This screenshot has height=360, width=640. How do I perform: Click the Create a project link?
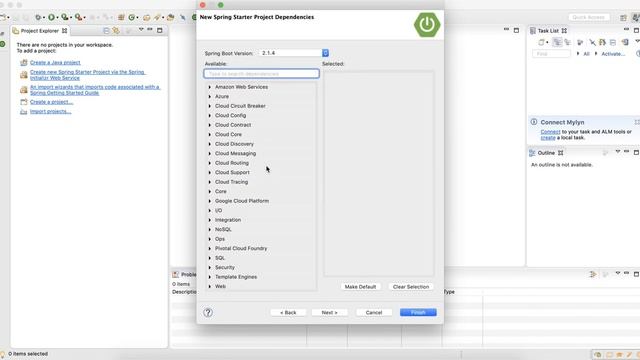point(51,102)
